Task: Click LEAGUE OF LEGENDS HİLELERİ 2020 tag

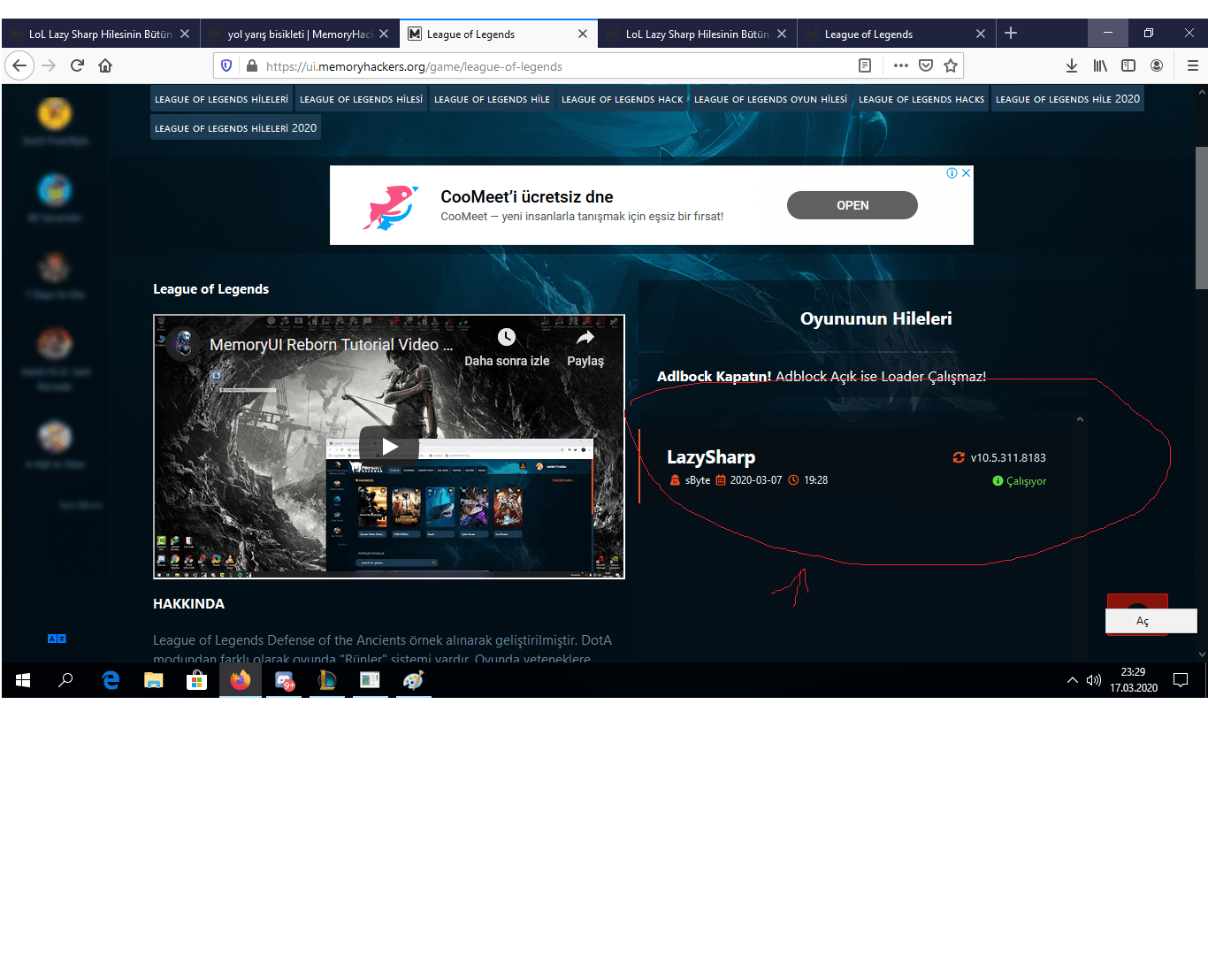Action: pyautogui.click(x=235, y=128)
